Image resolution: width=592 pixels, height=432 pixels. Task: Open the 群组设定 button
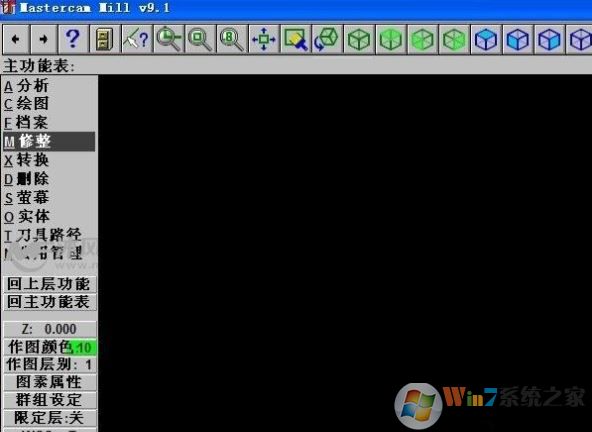(49, 400)
